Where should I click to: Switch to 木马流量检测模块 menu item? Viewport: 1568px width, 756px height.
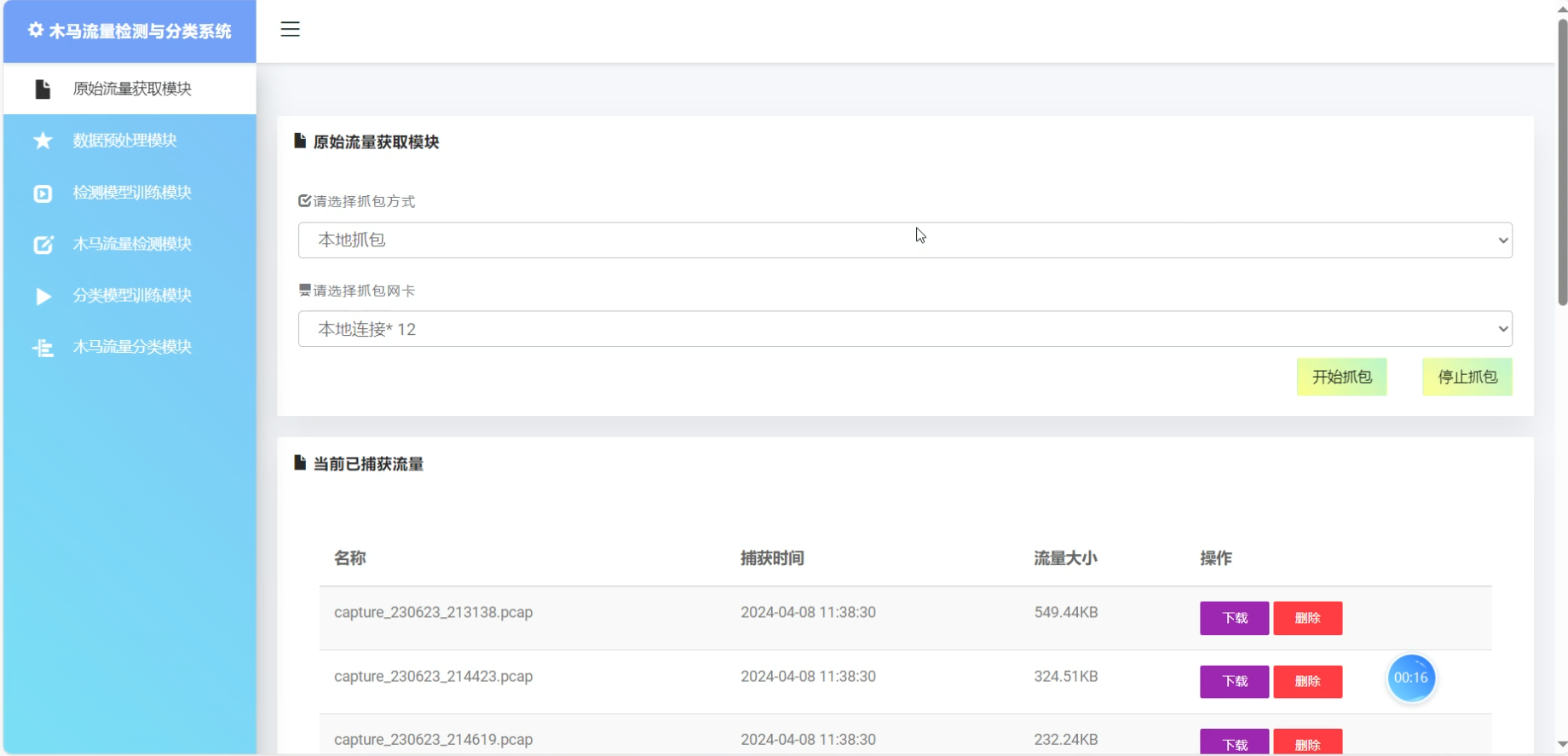(x=132, y=245)
